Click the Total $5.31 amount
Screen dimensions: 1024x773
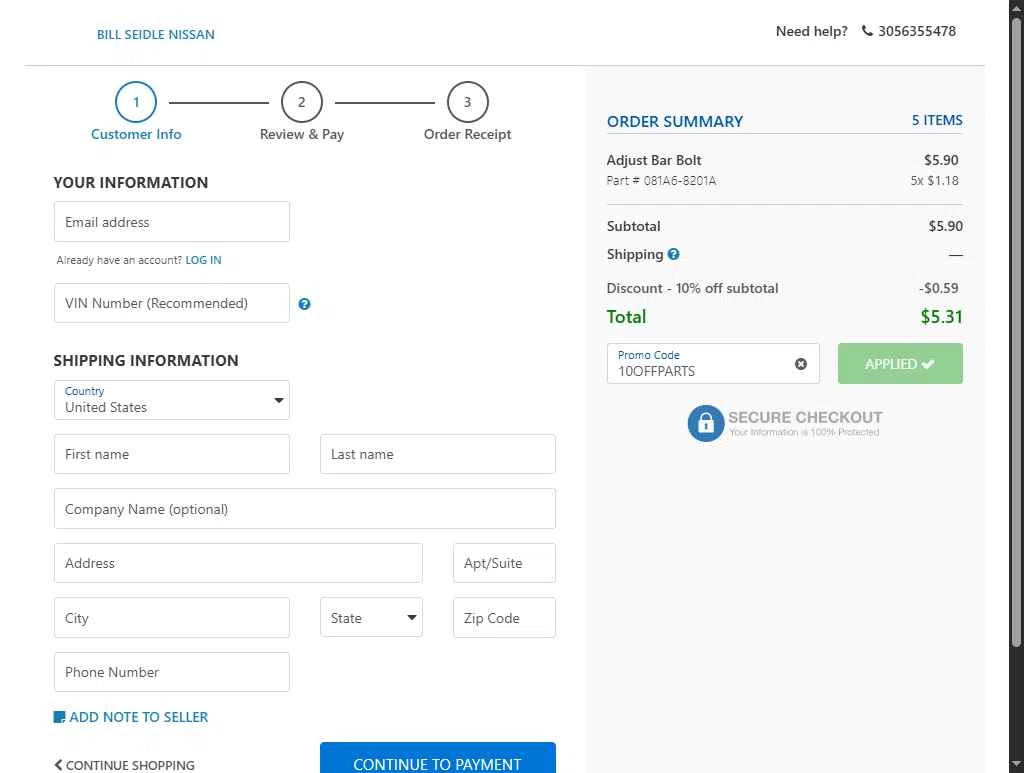[x=941, y=317]
